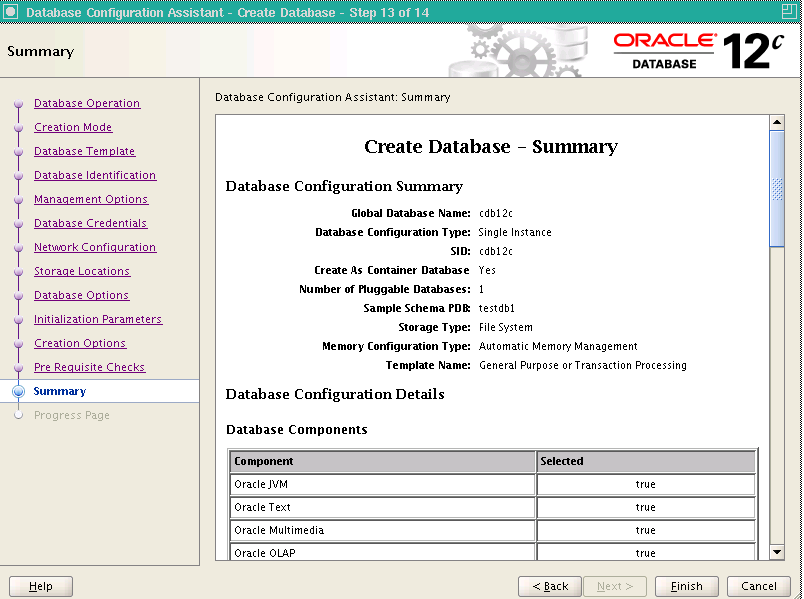This screenshot has width=804, height=599.
Task: Go to Database Operation step
Action: tap(87, 103)
